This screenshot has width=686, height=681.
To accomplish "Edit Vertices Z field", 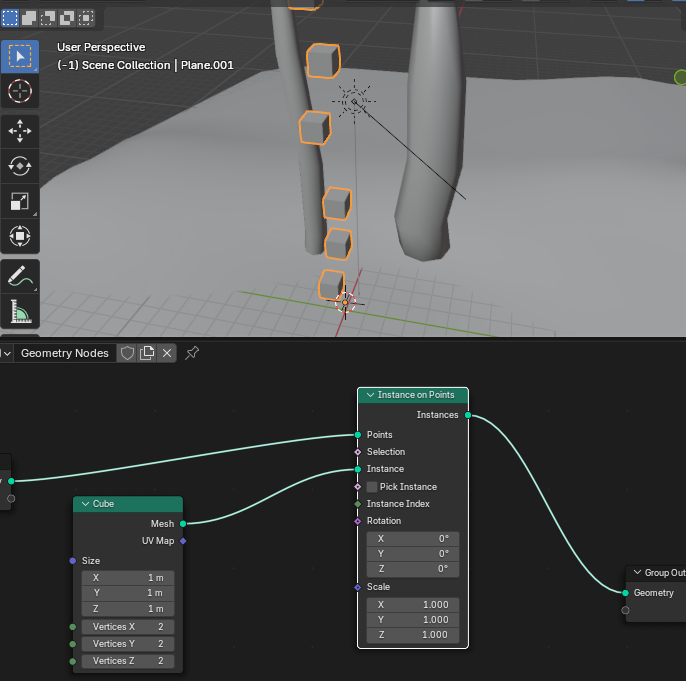I will click(128, 661).
